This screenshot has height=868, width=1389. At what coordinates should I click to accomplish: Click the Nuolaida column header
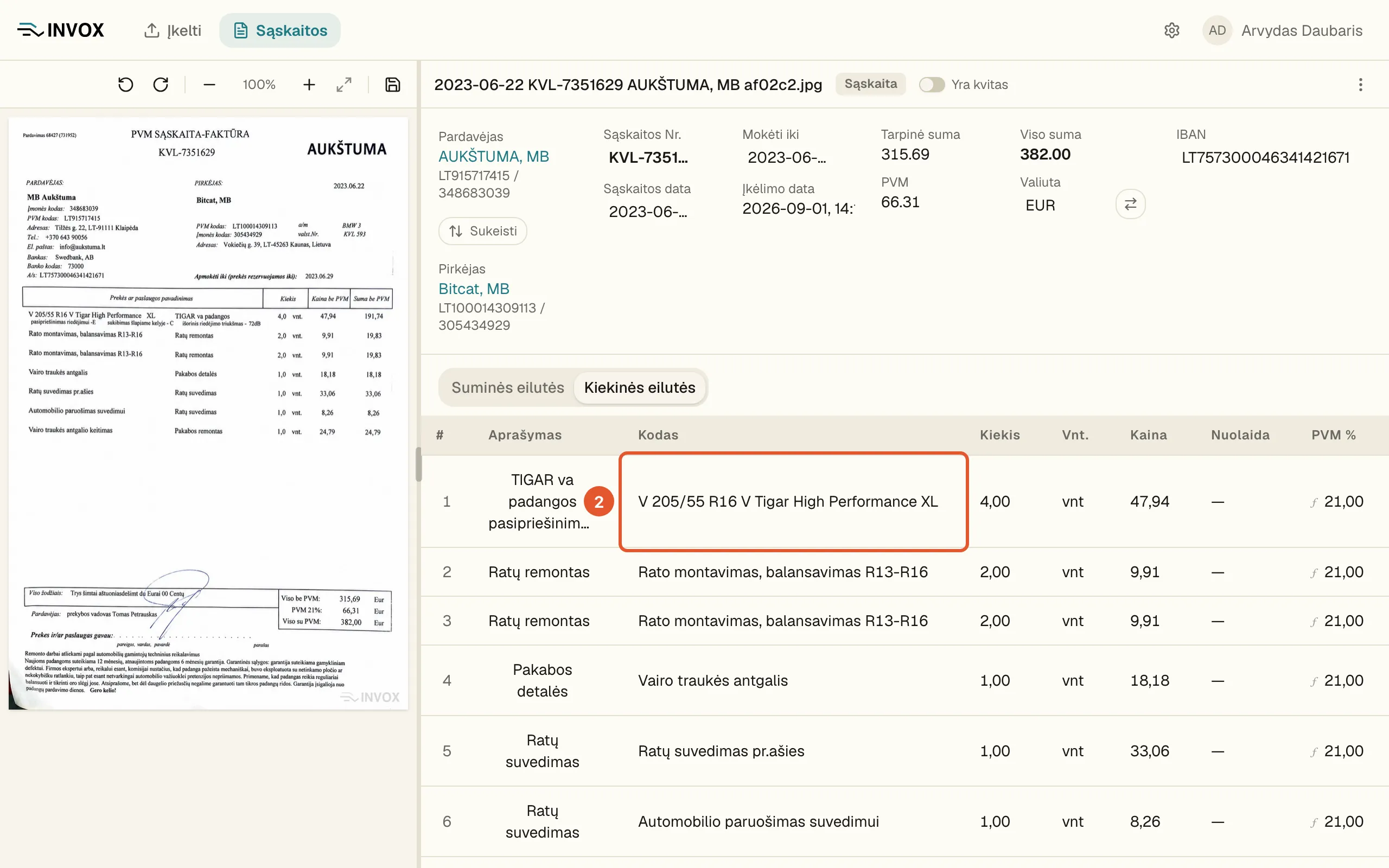click(1240, 435)
